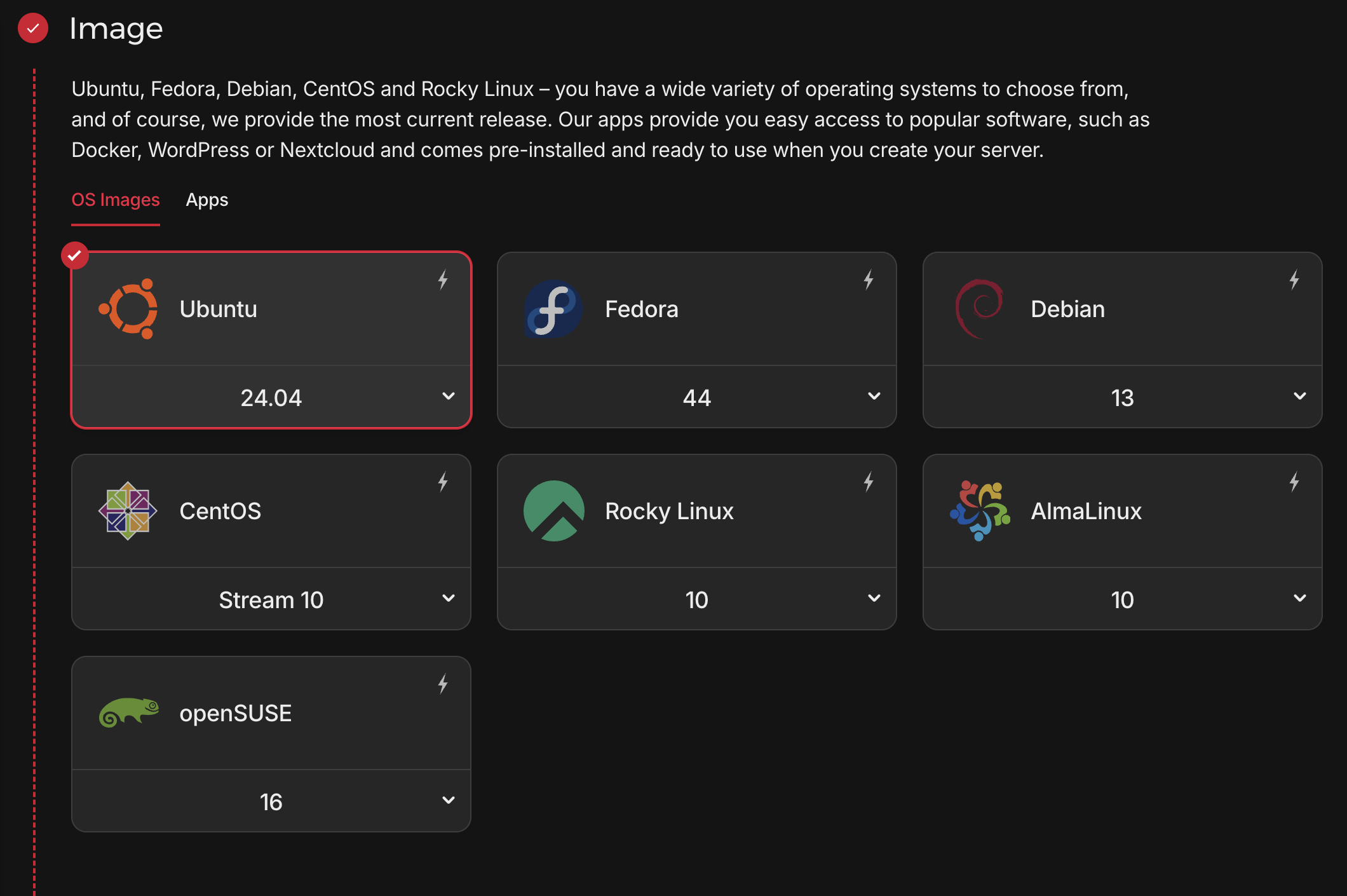Click the CentOS logo icon
1347x896 pixels.
point(128,511)
